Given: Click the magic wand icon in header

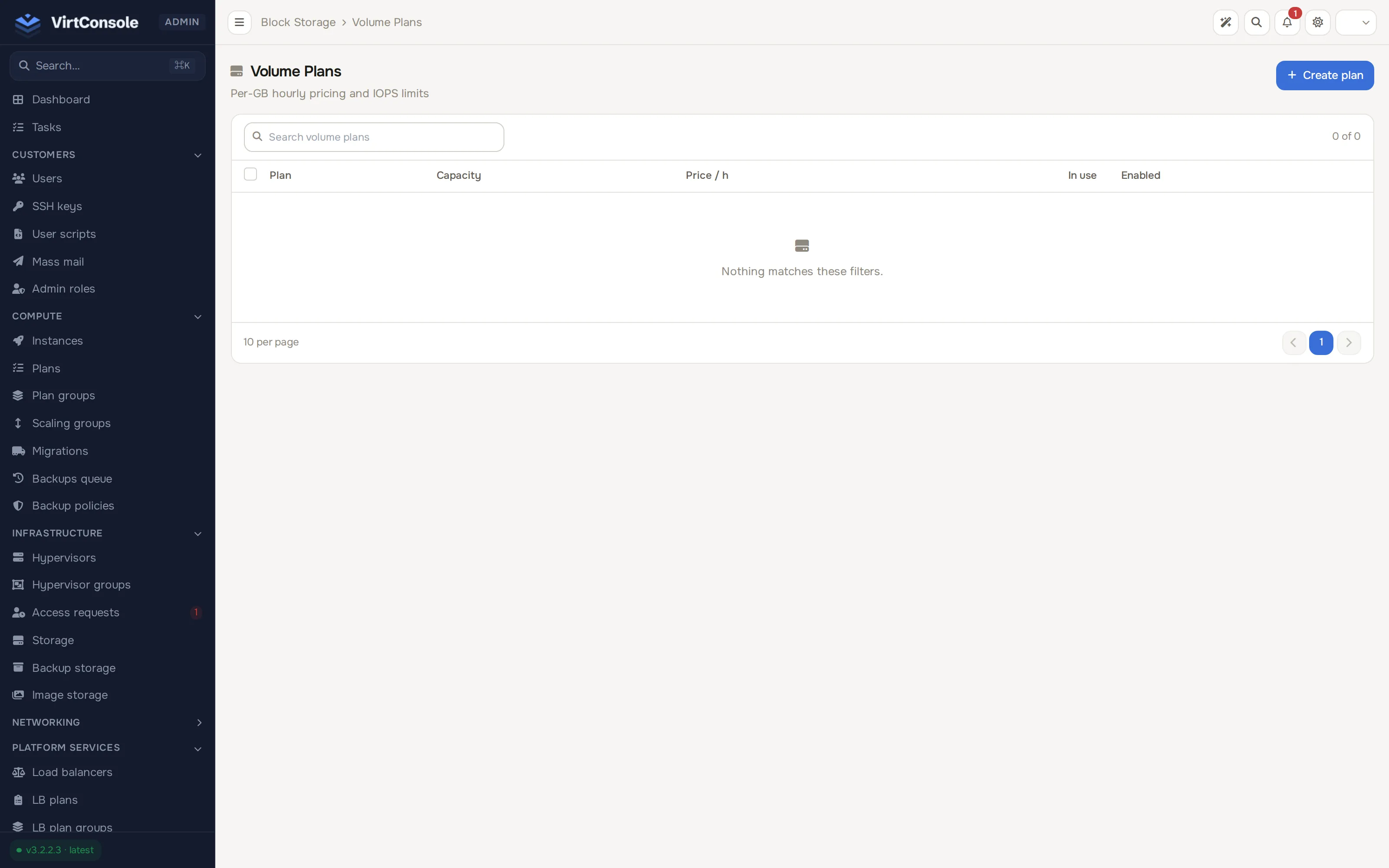Looking at the screenshot, I should (x=1225, y=23).
